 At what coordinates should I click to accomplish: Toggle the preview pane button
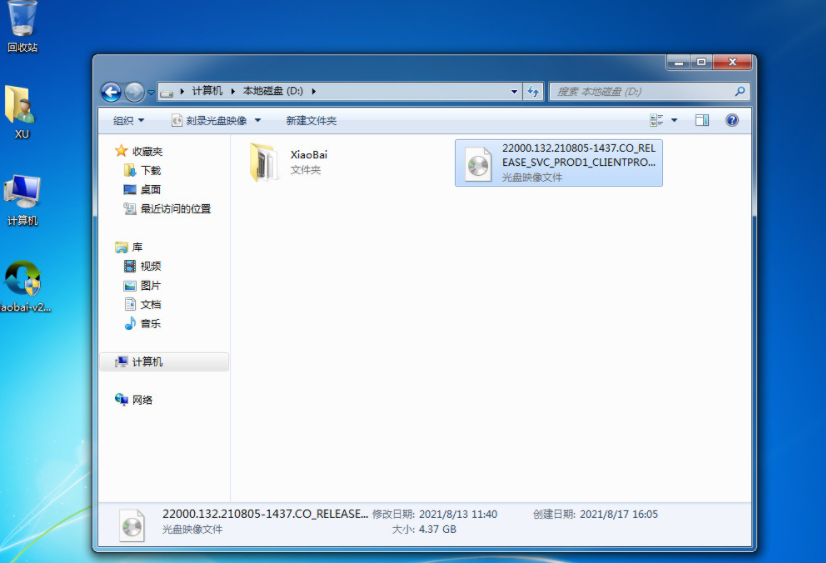point(702,120)
